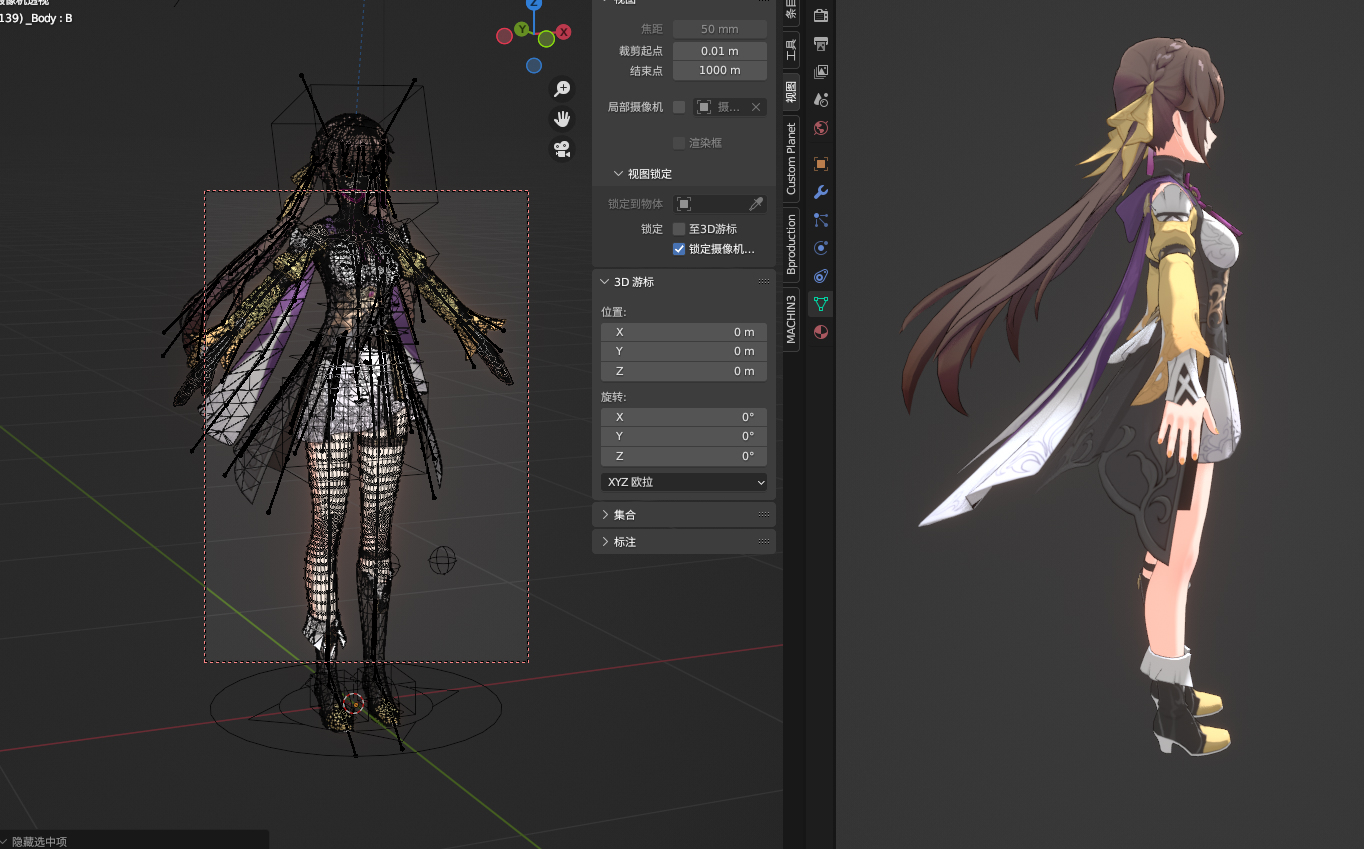Open the Particles properties icon

[821, 220]
